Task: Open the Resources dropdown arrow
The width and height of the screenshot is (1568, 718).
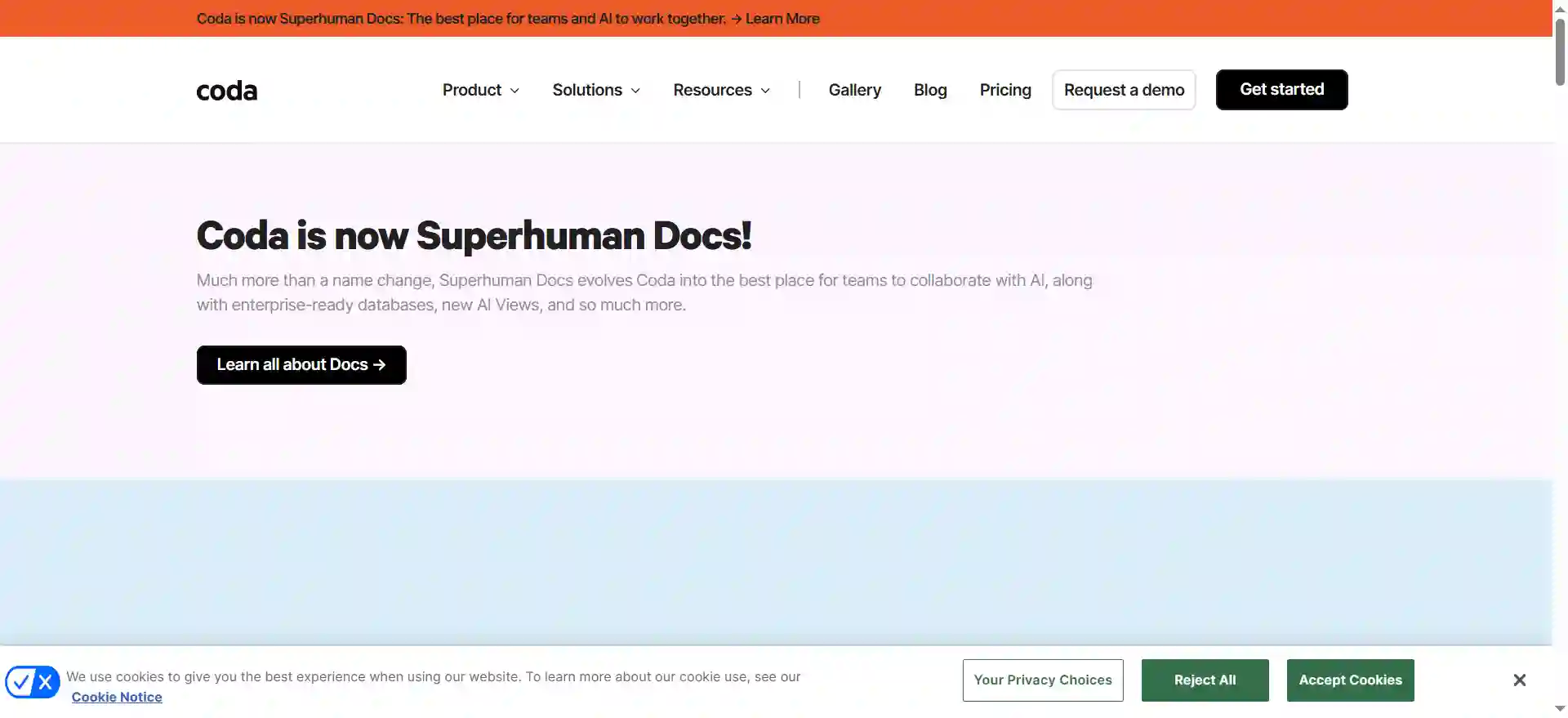Action: tap(765, 91)
